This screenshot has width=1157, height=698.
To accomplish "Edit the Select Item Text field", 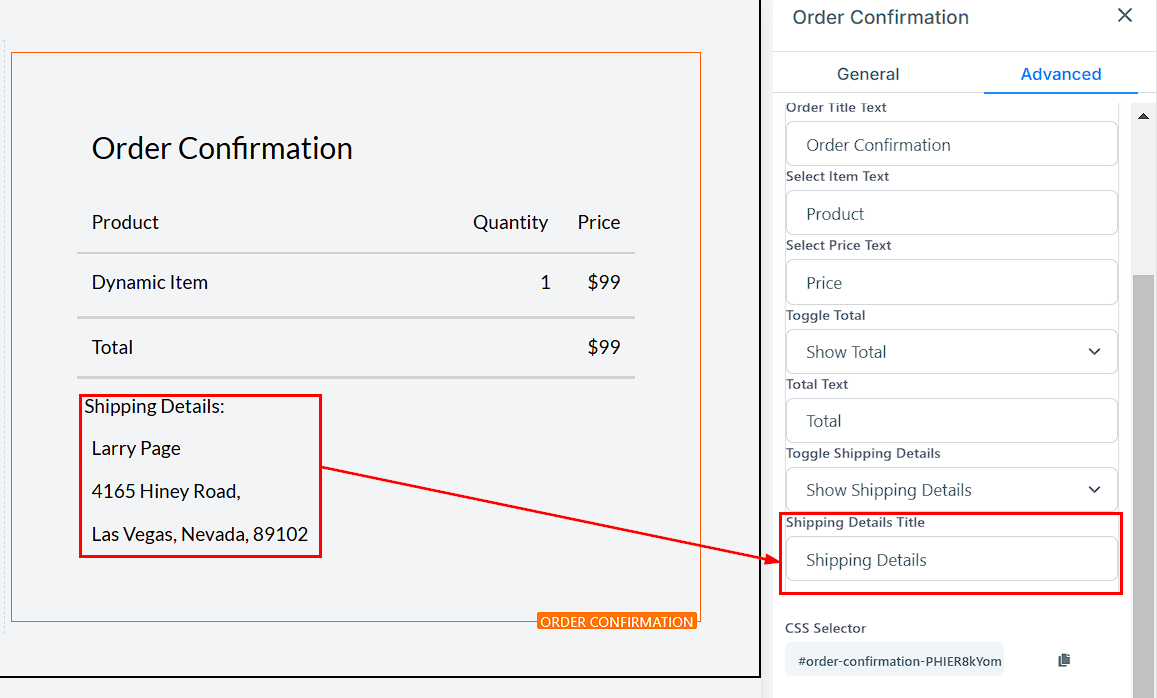I will pos(951,214).
